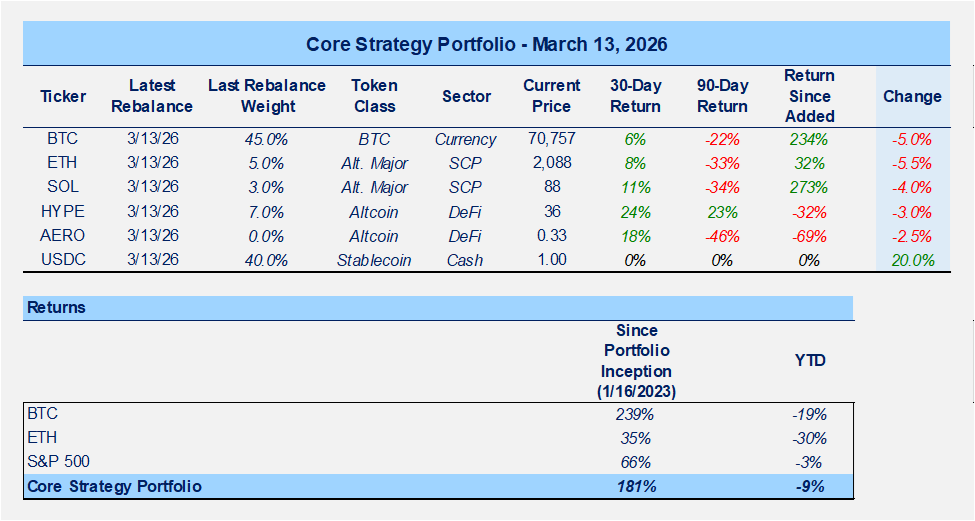Select the USDC ticker cell
The image size is (975, 521).
tap(63, 260)
